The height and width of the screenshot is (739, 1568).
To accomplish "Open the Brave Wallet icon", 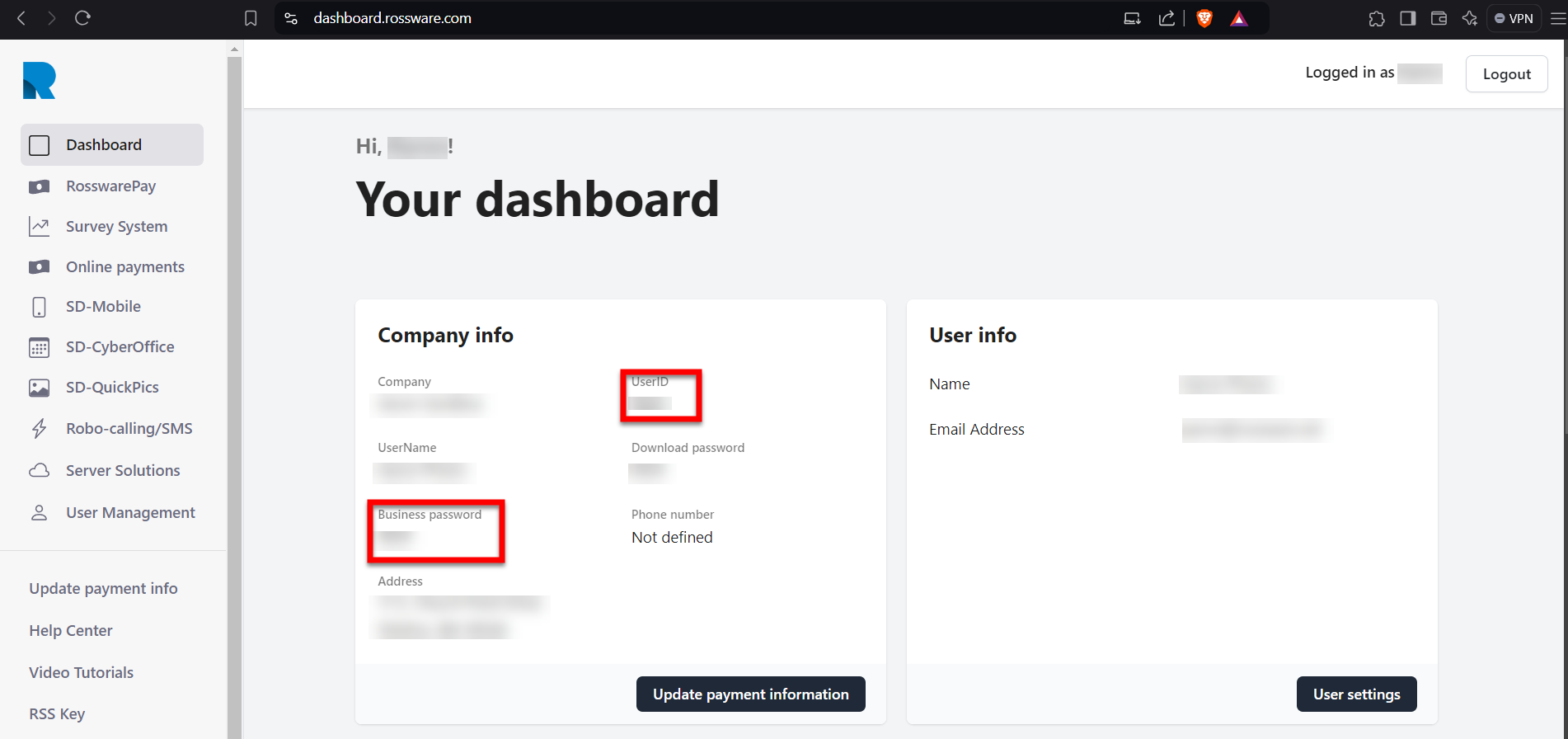I will 1439,18.
